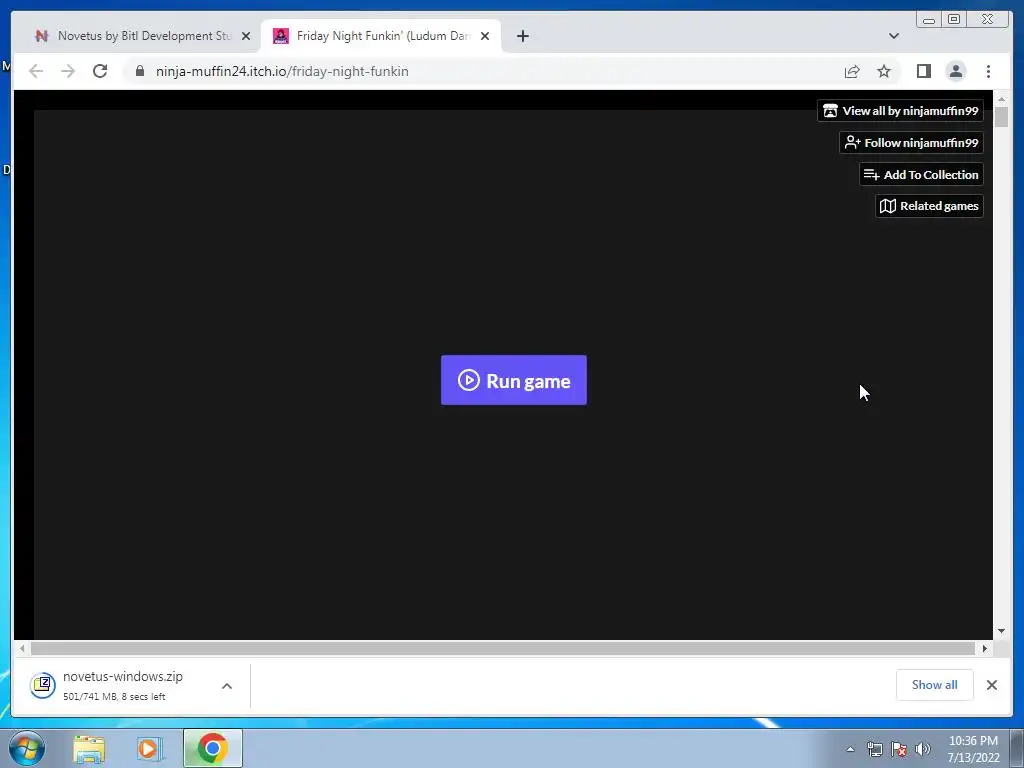1024x768 pixels.
Task: Expand the novetus-windows.zip download options chevron
Action: pyautogui.click(x=227, y=686)
